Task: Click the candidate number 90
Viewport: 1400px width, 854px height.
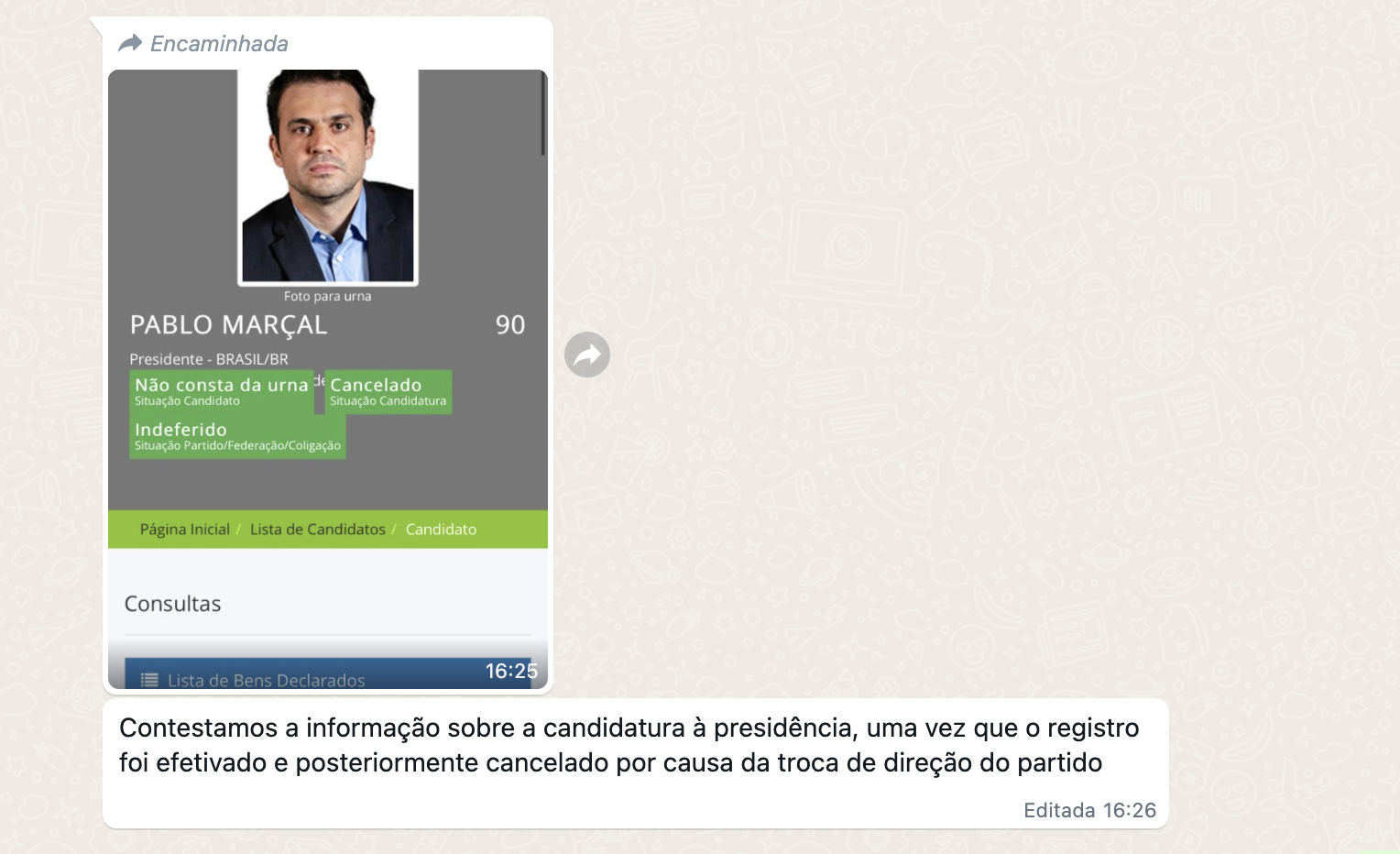Action: [510, 324]
